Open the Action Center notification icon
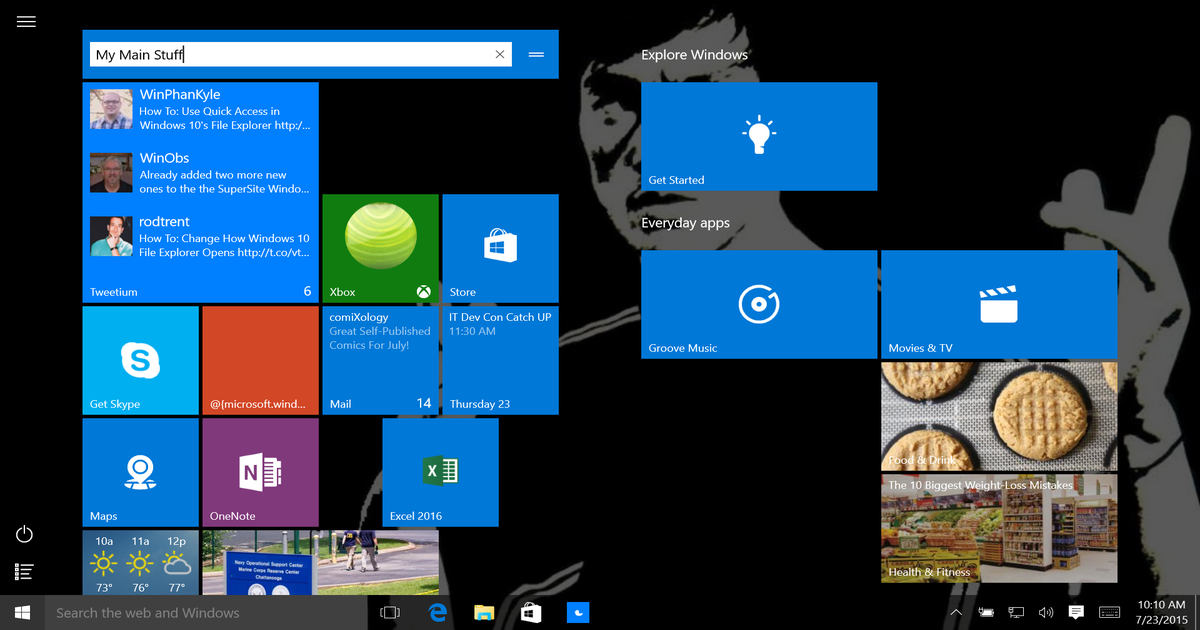 (x=1075, y=612)
